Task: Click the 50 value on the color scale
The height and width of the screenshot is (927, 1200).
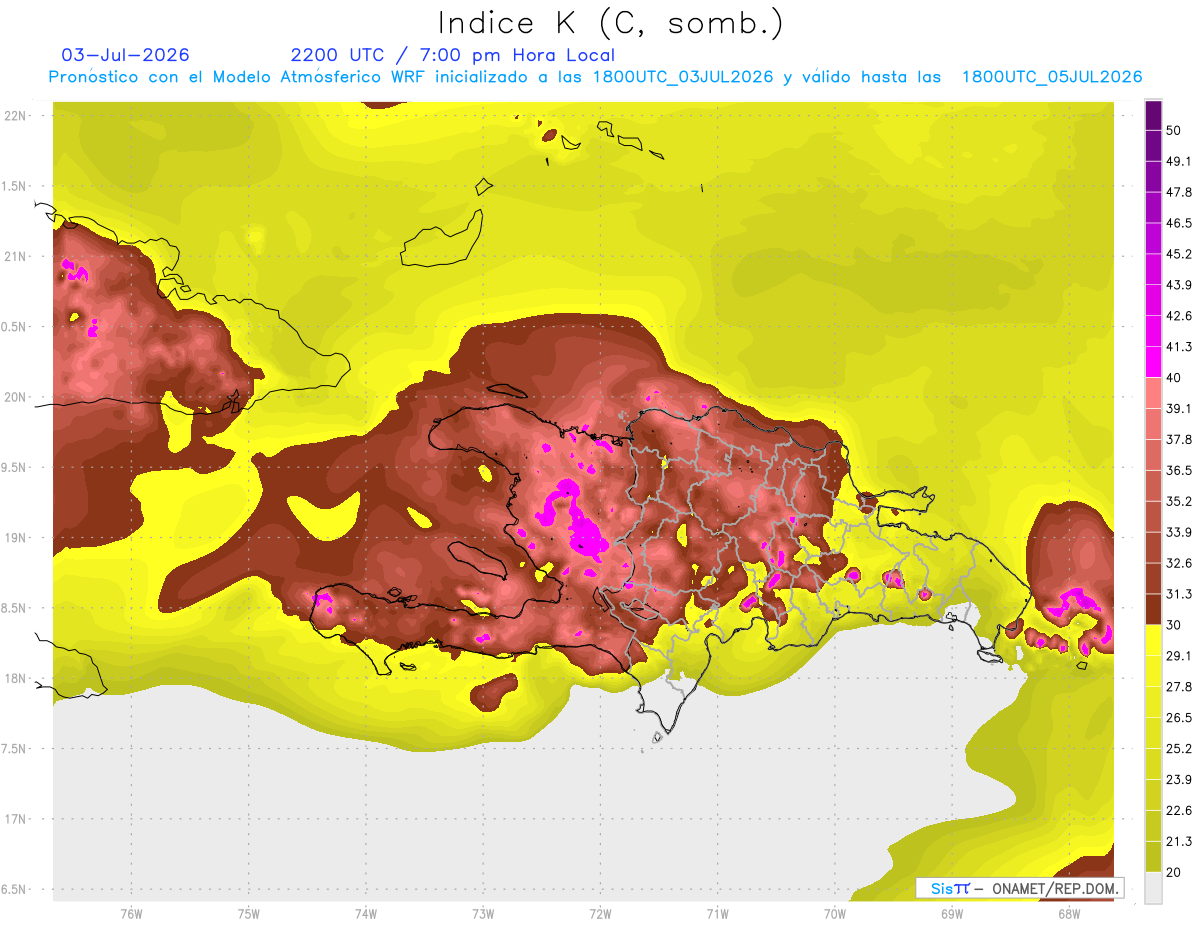Action: tap(1173, 130)
